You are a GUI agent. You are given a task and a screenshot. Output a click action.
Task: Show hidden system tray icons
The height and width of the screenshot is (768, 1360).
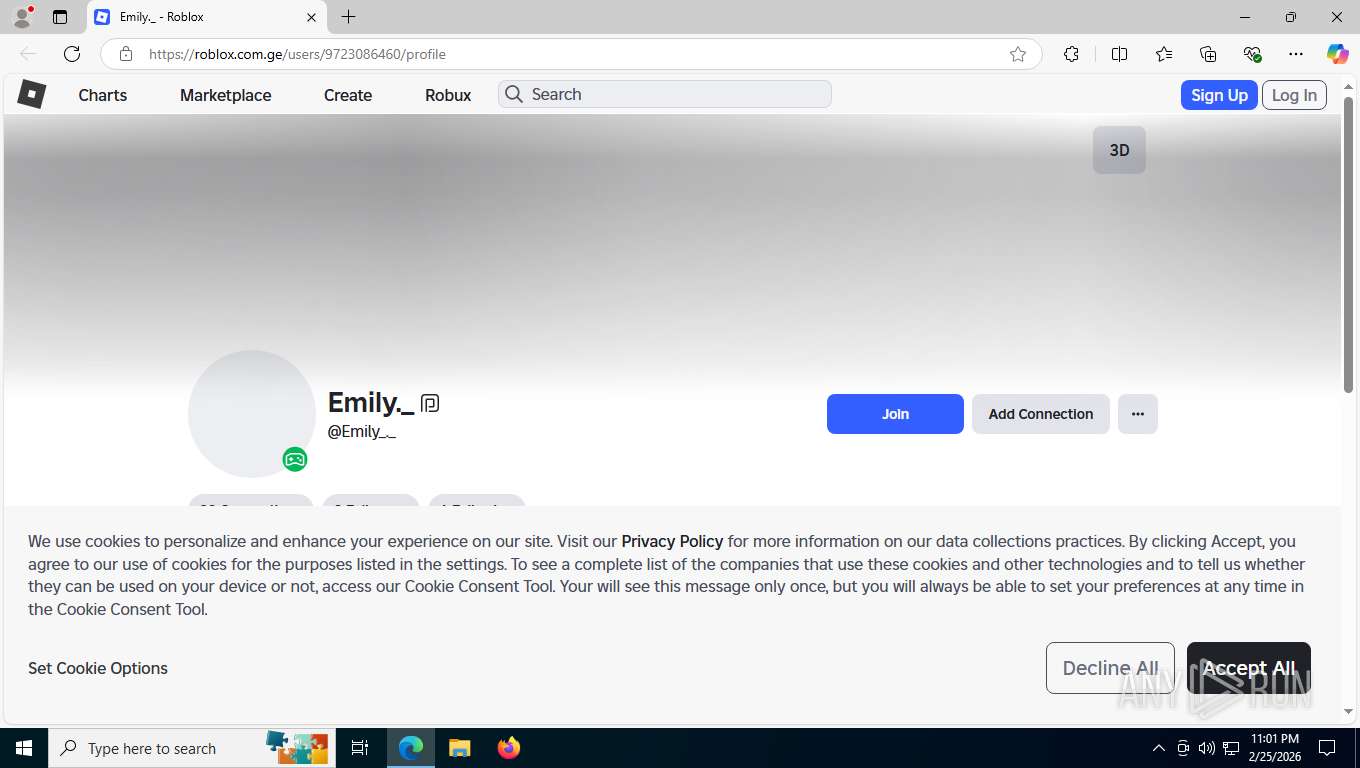point(1159,748)
